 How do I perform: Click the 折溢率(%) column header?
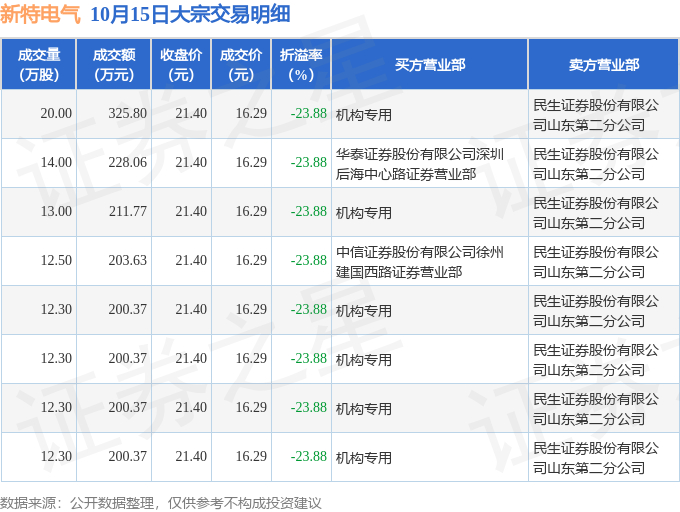point(301,65)
